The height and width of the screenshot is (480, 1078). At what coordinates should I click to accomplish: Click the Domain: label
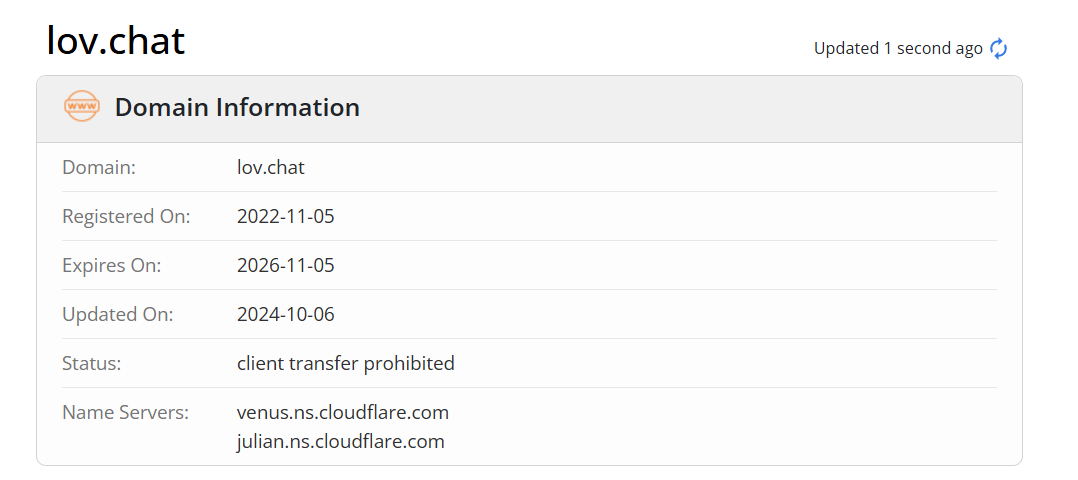(99, 167)
